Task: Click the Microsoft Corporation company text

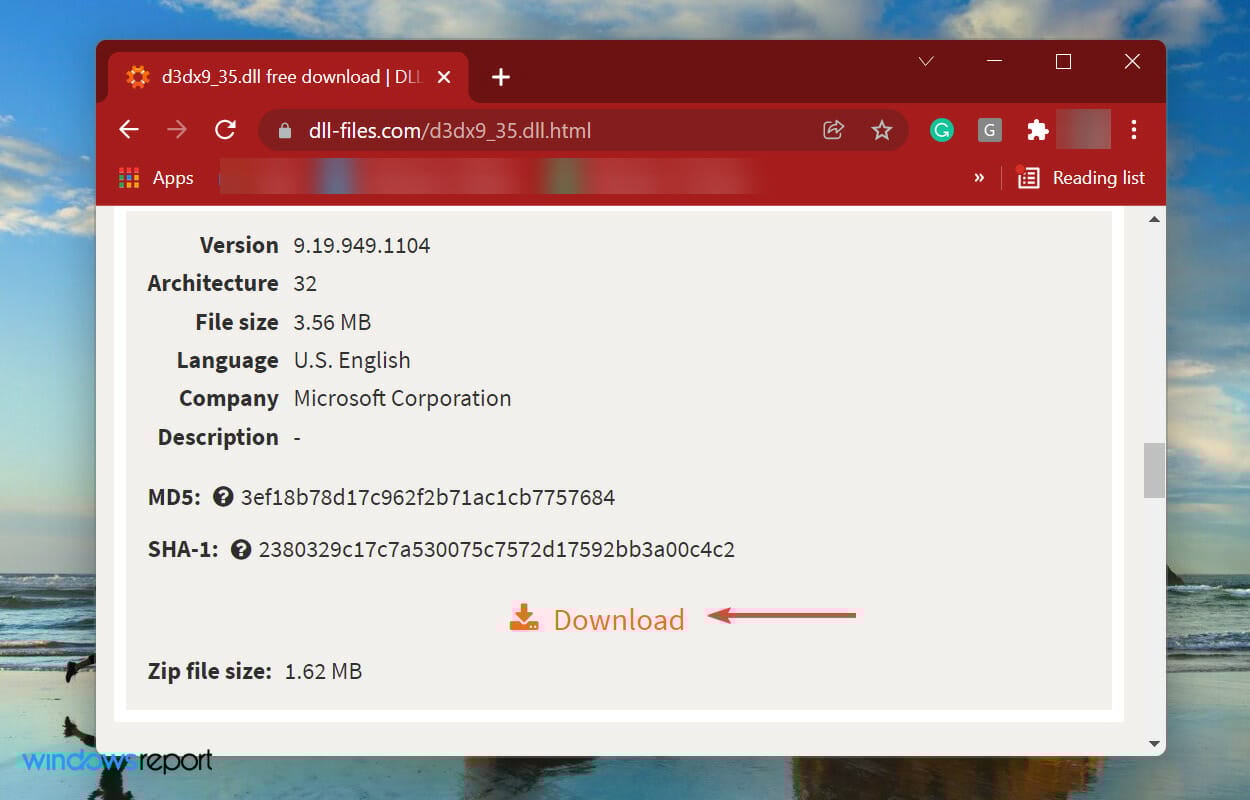Action: [x=402, y=399]
